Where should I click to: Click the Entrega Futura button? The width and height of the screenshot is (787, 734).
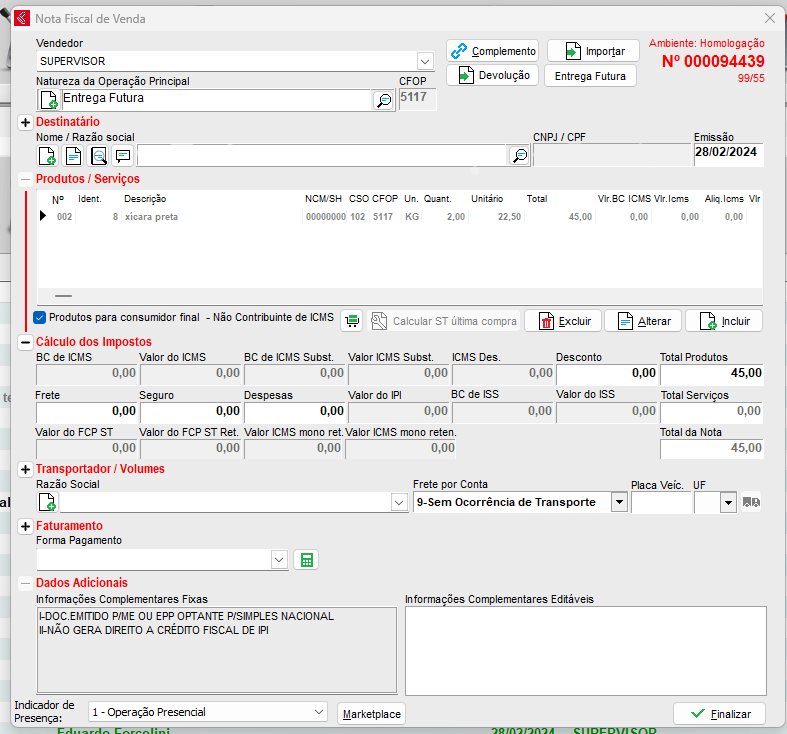coord(590,76)
